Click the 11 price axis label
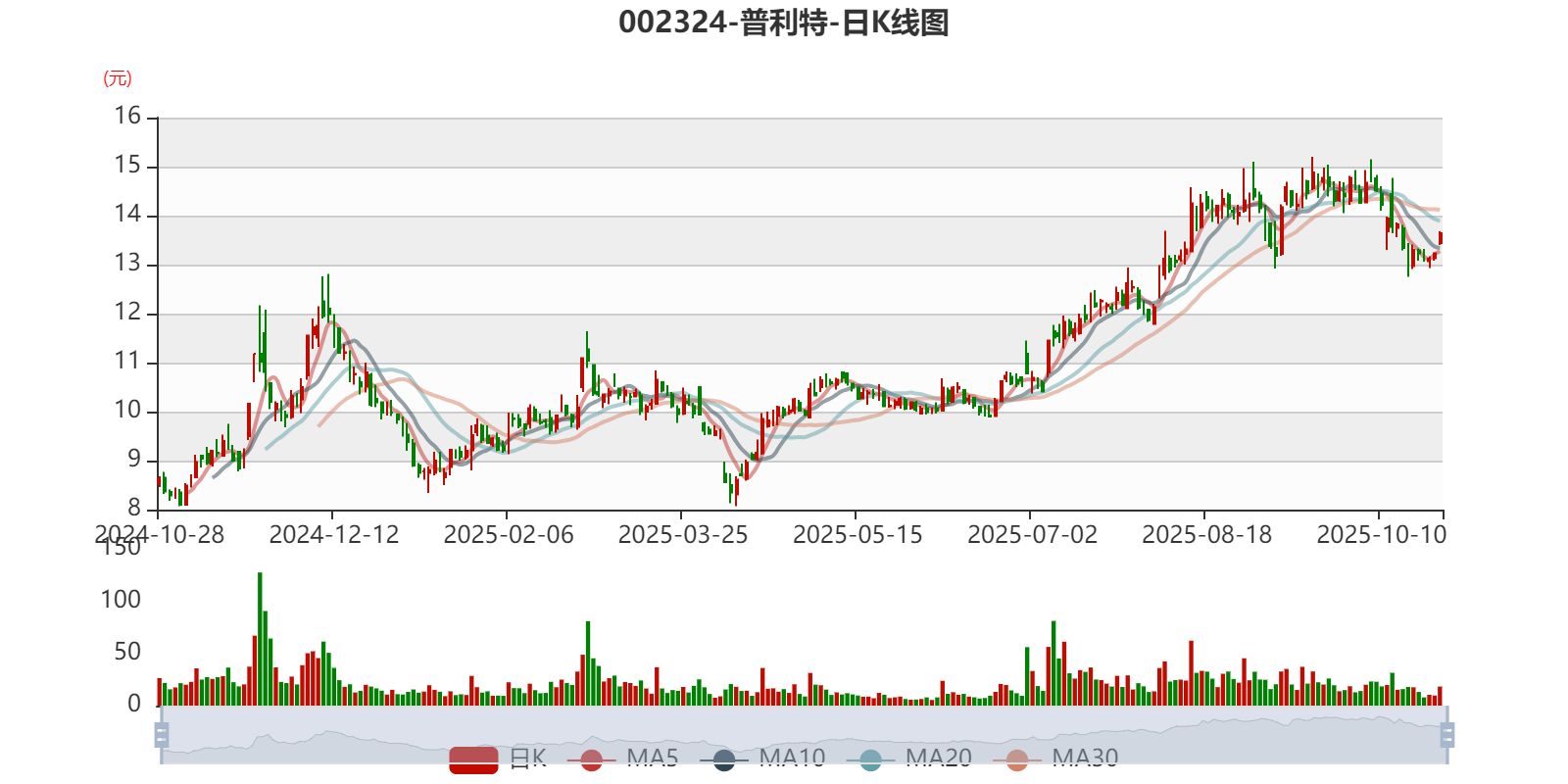Viewport: 1568px width, 784px height. coord(127,362)
